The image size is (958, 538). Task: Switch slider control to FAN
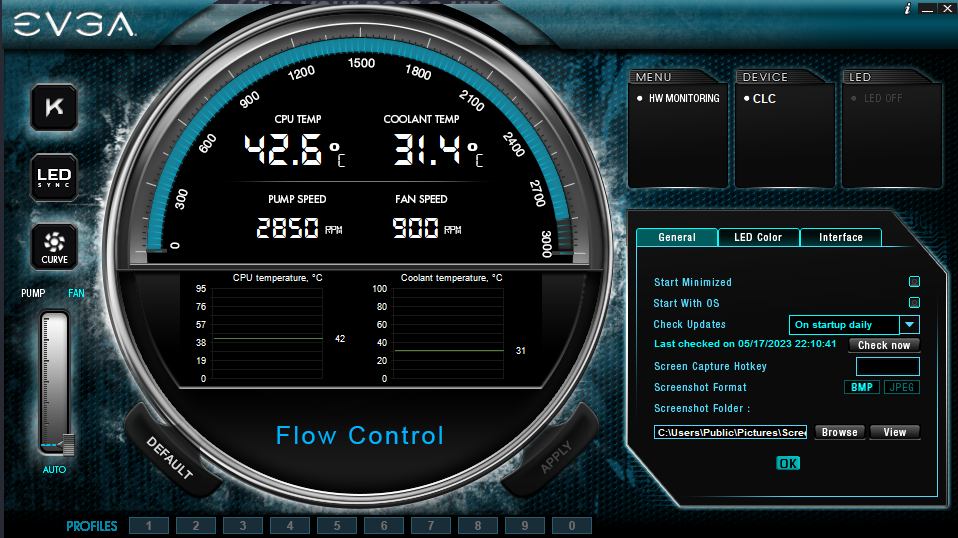click(x=76, y=293)
